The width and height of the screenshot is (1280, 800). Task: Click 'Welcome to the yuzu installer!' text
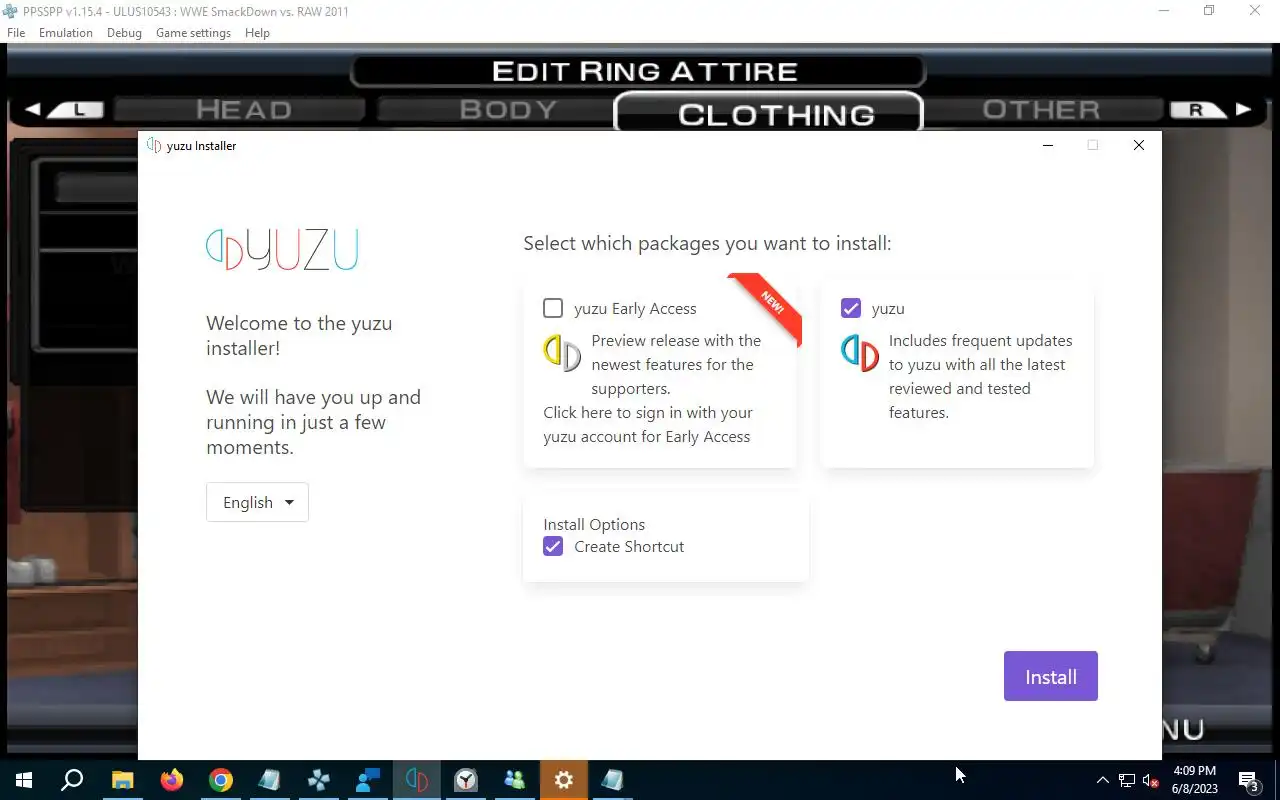pos(299,336)
